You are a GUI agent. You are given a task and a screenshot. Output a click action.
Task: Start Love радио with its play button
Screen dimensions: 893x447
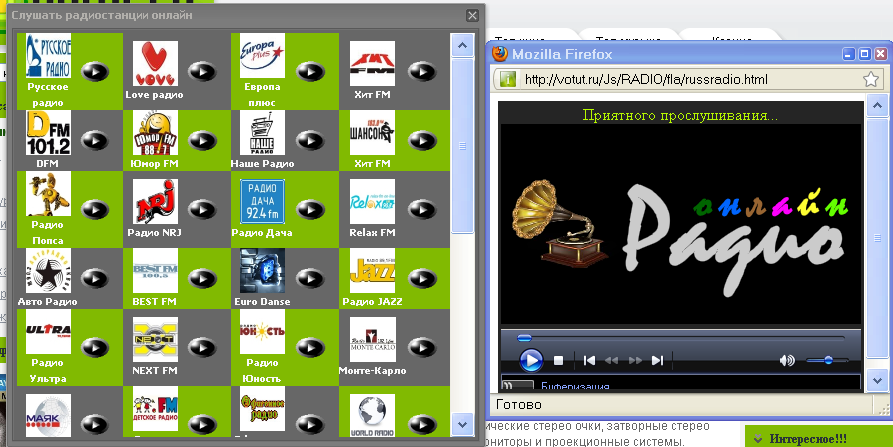202,71
